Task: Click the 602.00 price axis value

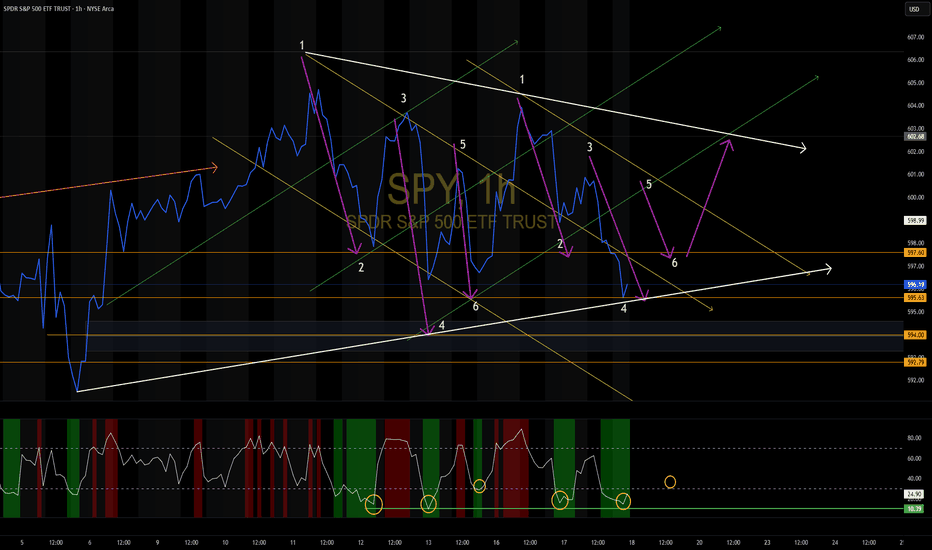Action: coord(915,152)
